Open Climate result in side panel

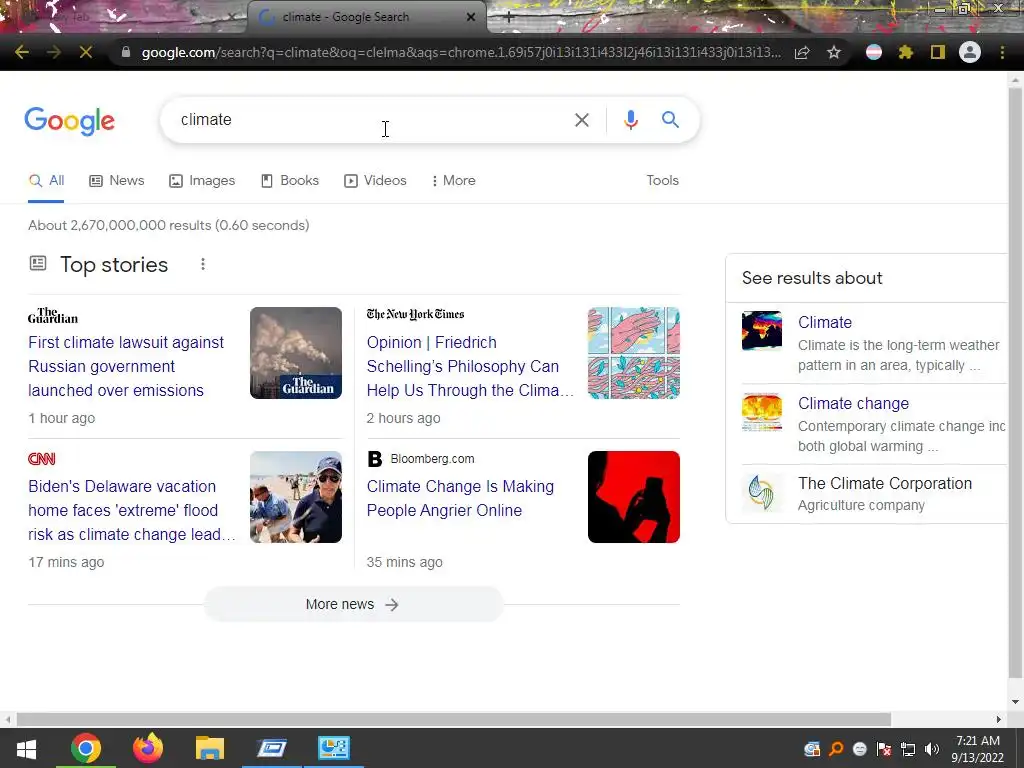[x=825, y=323]
